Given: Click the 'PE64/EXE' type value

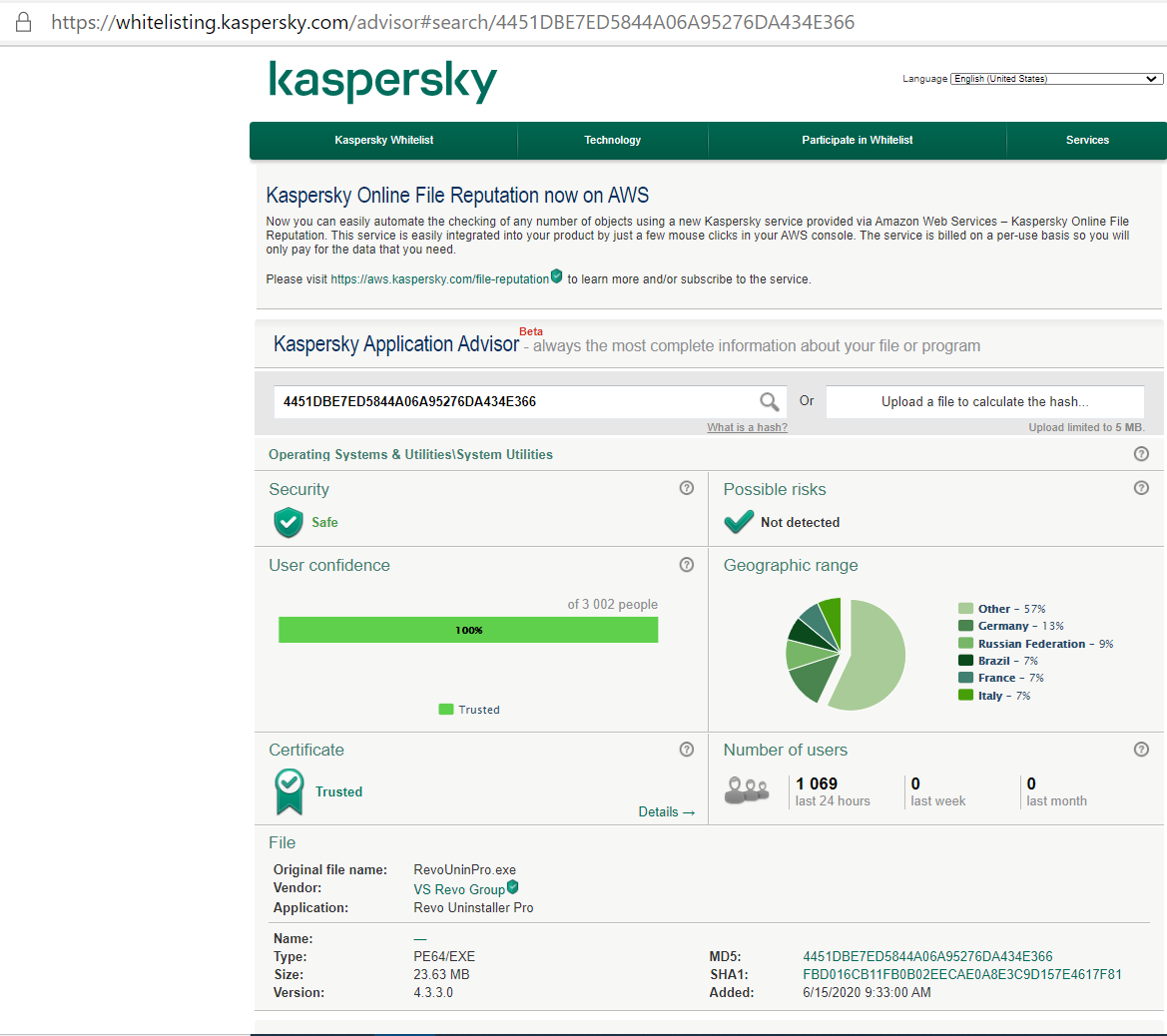Looking at the screenshot, I should [x=444, y=956].
